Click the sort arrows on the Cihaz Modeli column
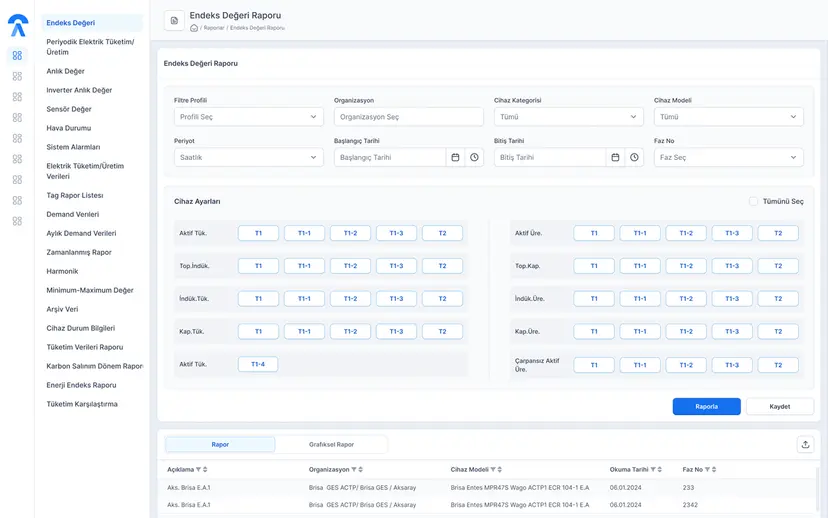This screenshot has width=828, height=518. [x=500, y=469]
